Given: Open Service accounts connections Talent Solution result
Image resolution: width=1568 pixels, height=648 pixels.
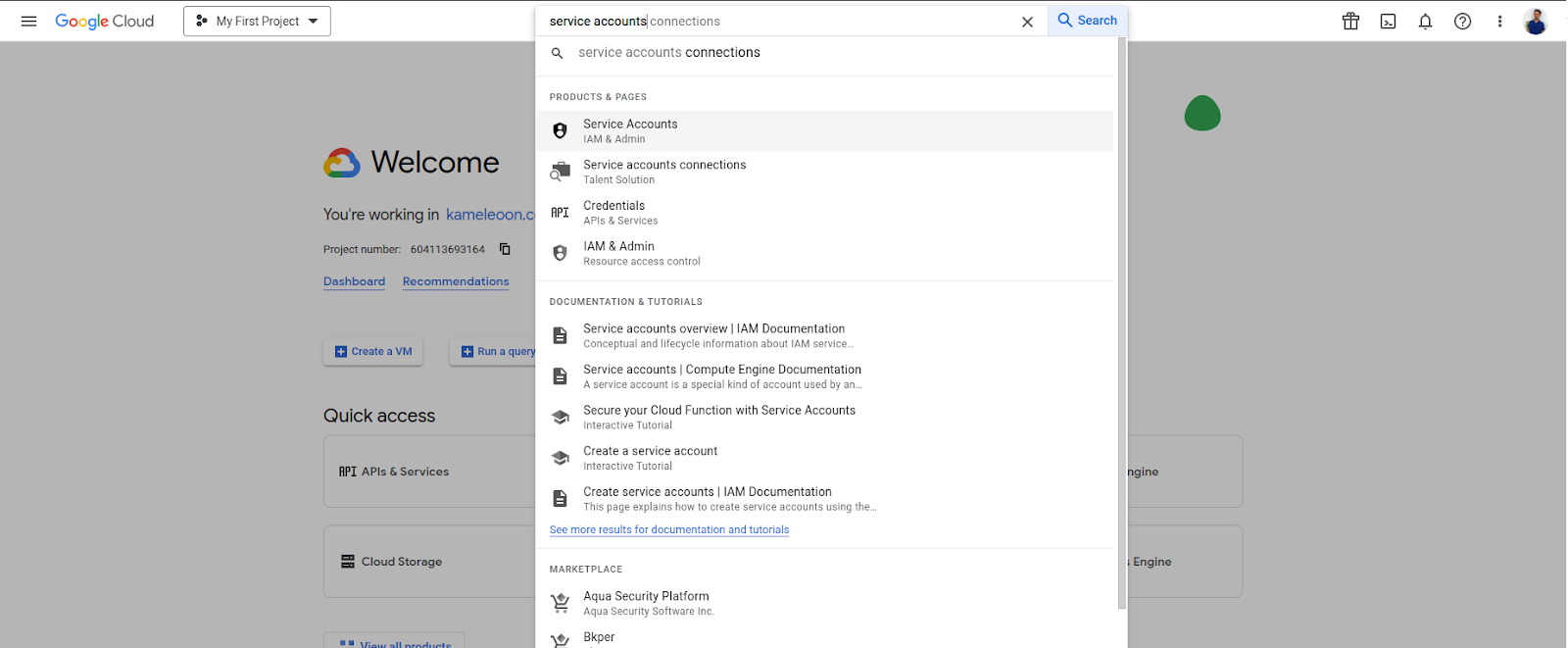Looking at the screenshot, I should [x=663, y=172].
